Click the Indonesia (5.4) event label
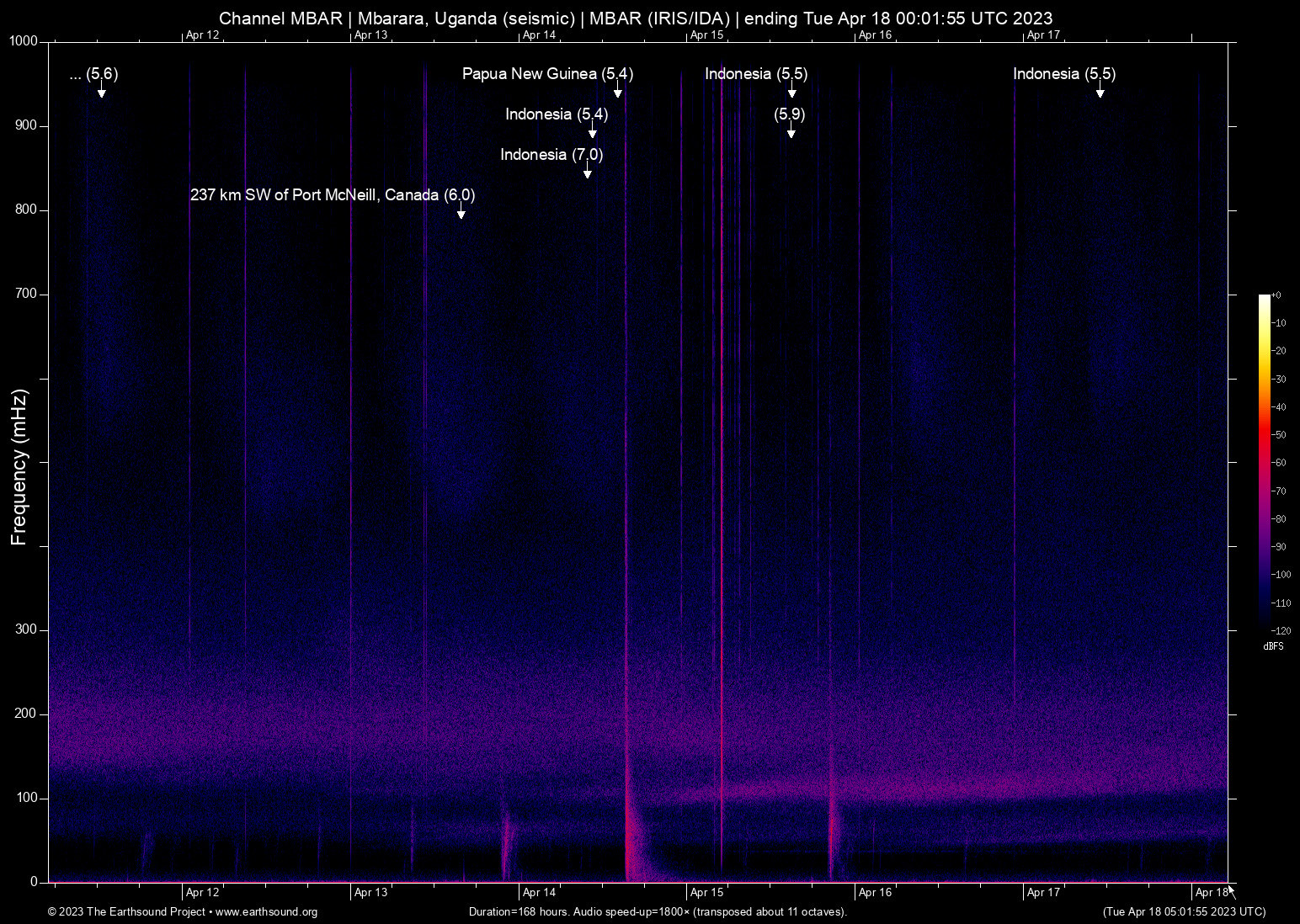Viewport: 1300px width, 924px height. [557, 114]
